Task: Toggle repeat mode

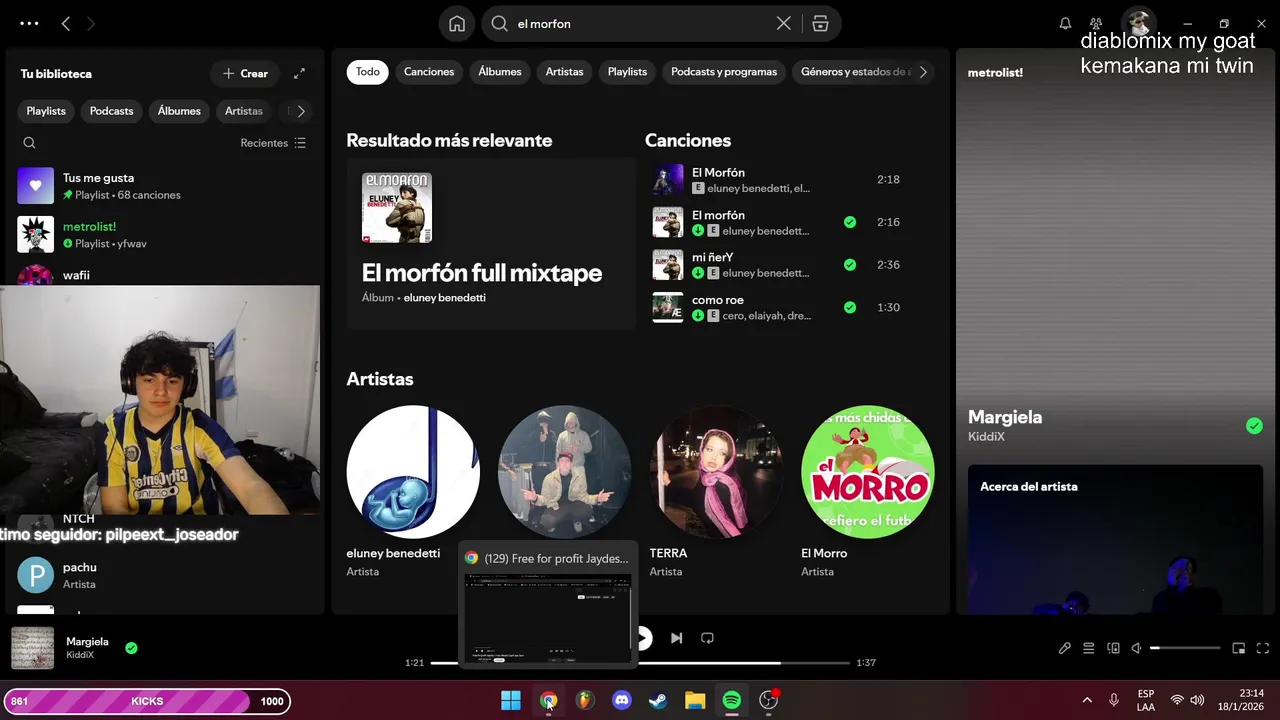Action: pos(707,638)
